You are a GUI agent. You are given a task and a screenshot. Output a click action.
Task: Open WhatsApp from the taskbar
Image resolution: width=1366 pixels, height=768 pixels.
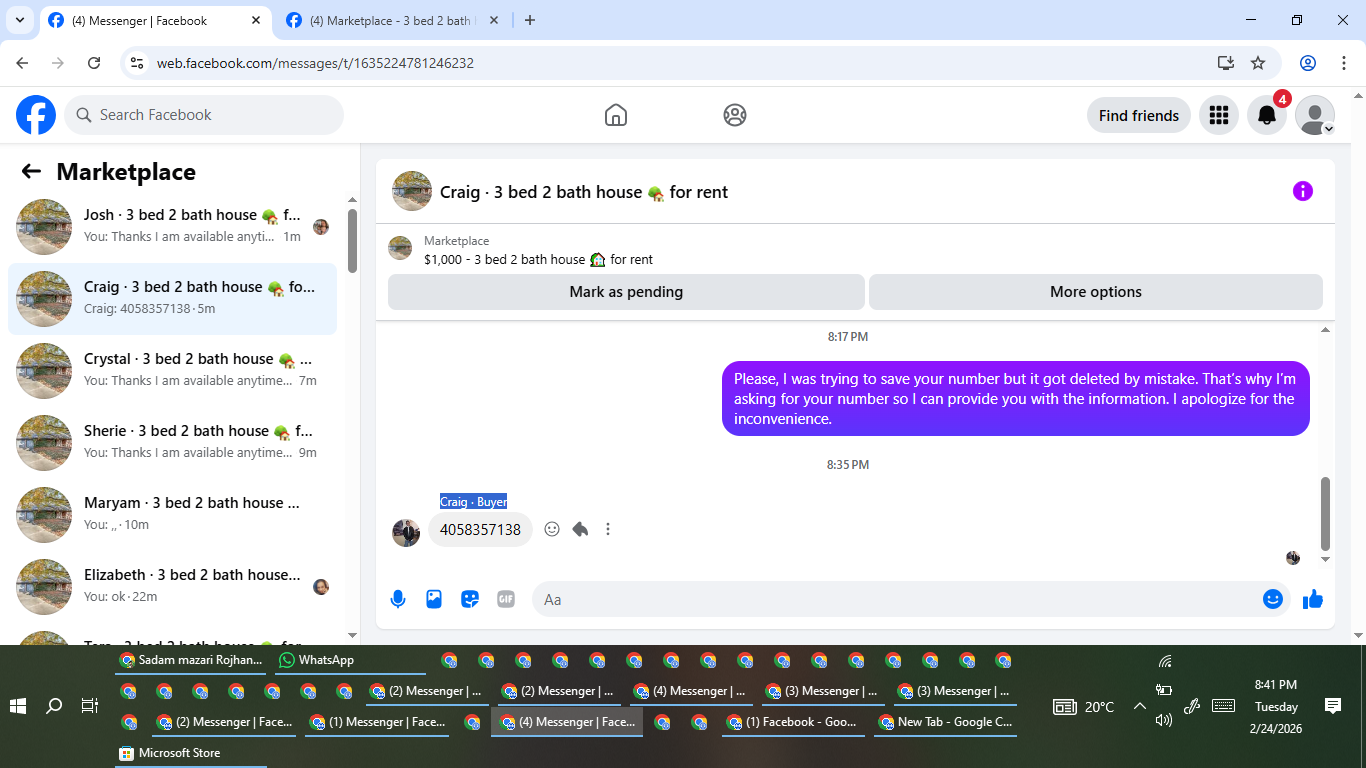pyautogui.click(x=350, y=660)
